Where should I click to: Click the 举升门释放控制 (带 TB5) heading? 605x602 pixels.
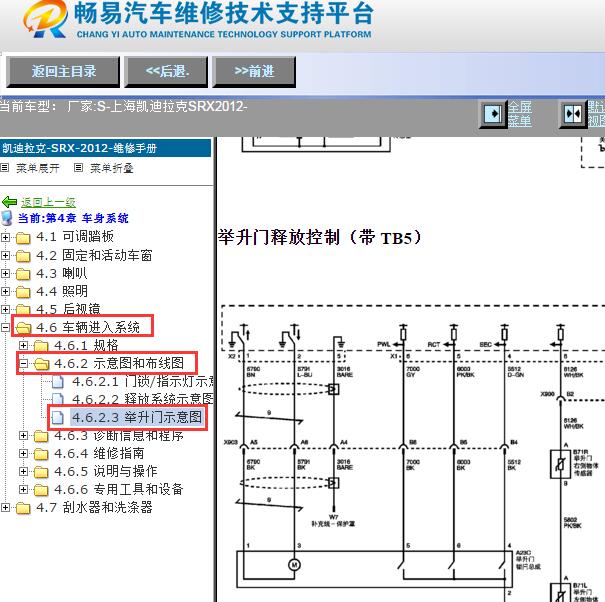click(320, 237)
